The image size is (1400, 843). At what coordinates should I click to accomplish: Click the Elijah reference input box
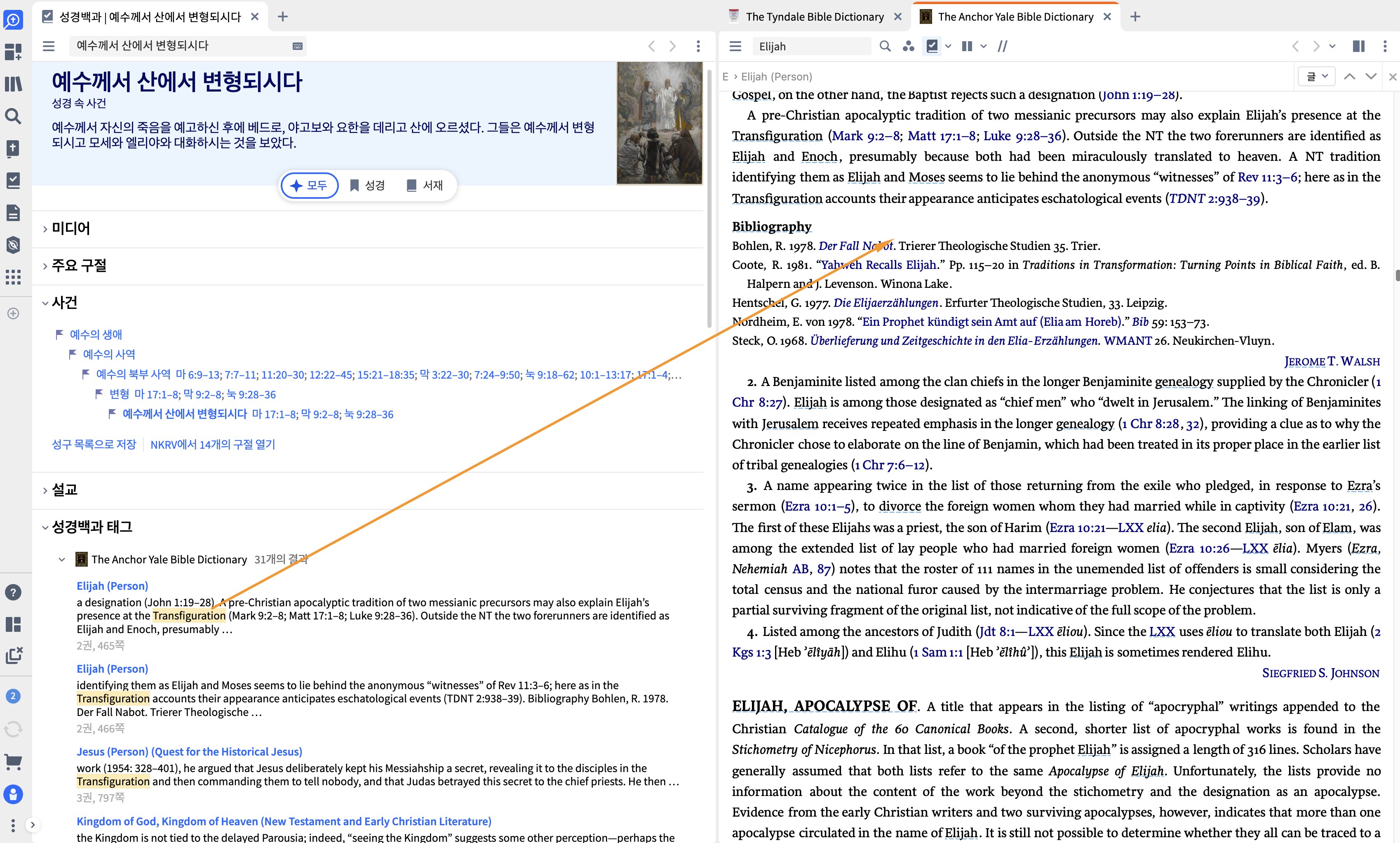tap(812, 47)
